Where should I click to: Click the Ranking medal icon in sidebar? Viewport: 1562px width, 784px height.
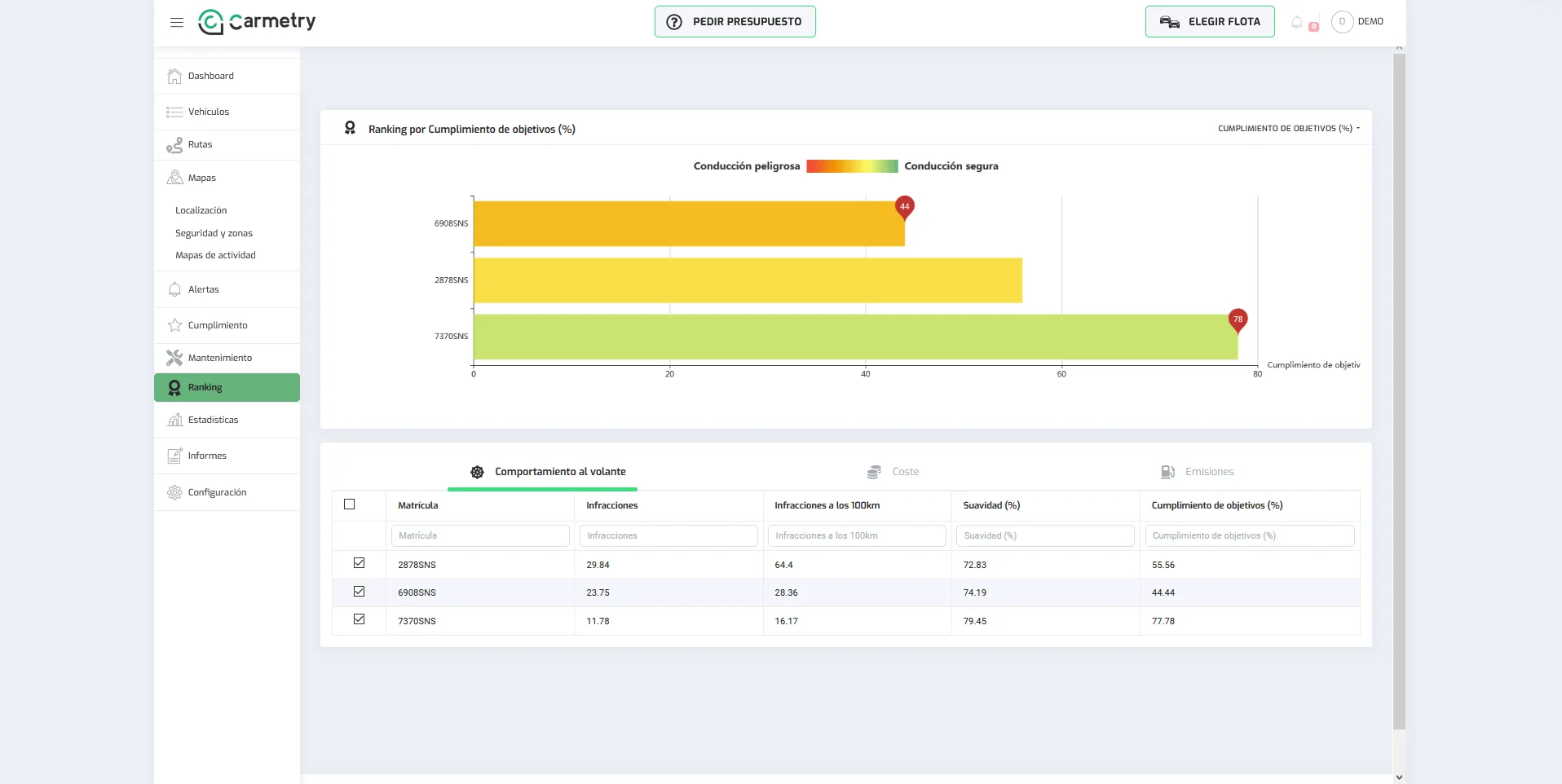[x=174, y=388]
